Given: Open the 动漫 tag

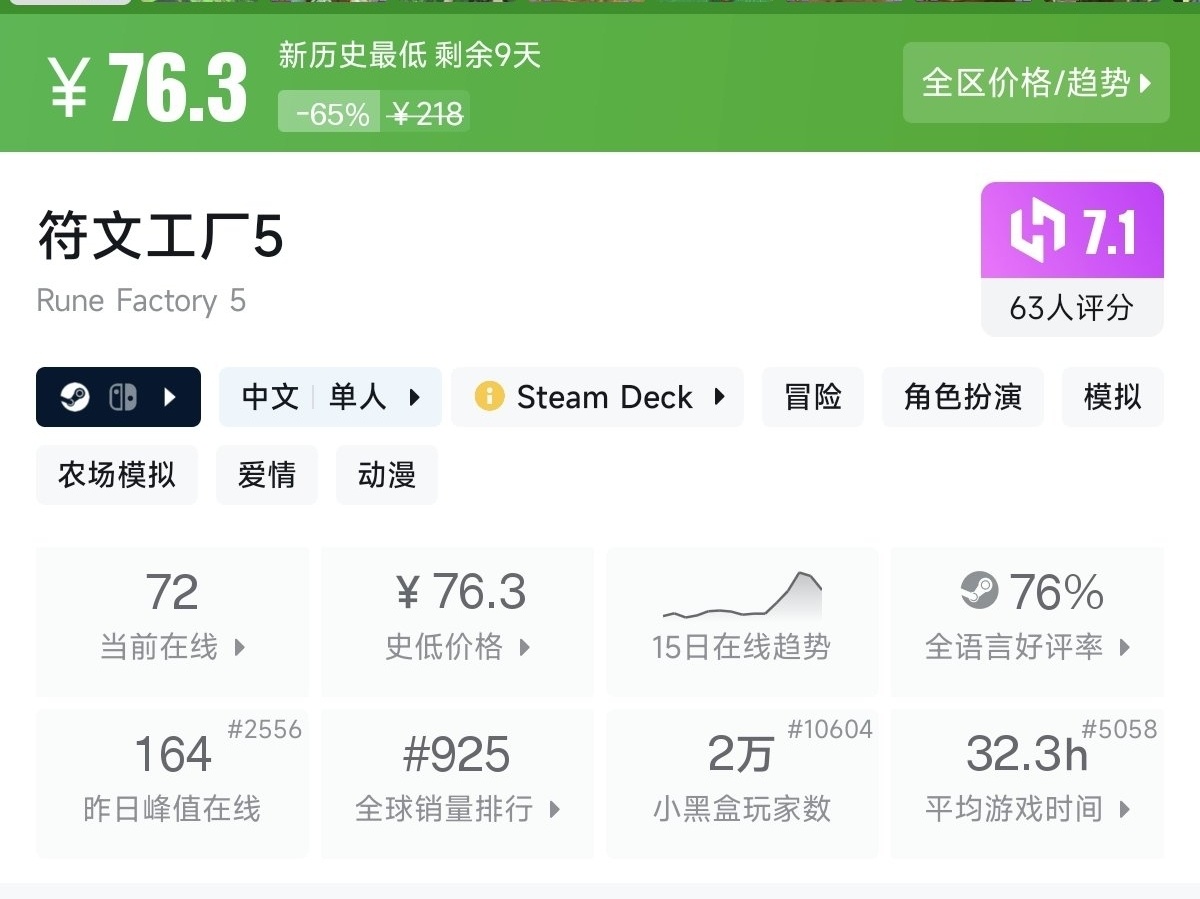Looking at the screenshot, I should pos(386,475).
